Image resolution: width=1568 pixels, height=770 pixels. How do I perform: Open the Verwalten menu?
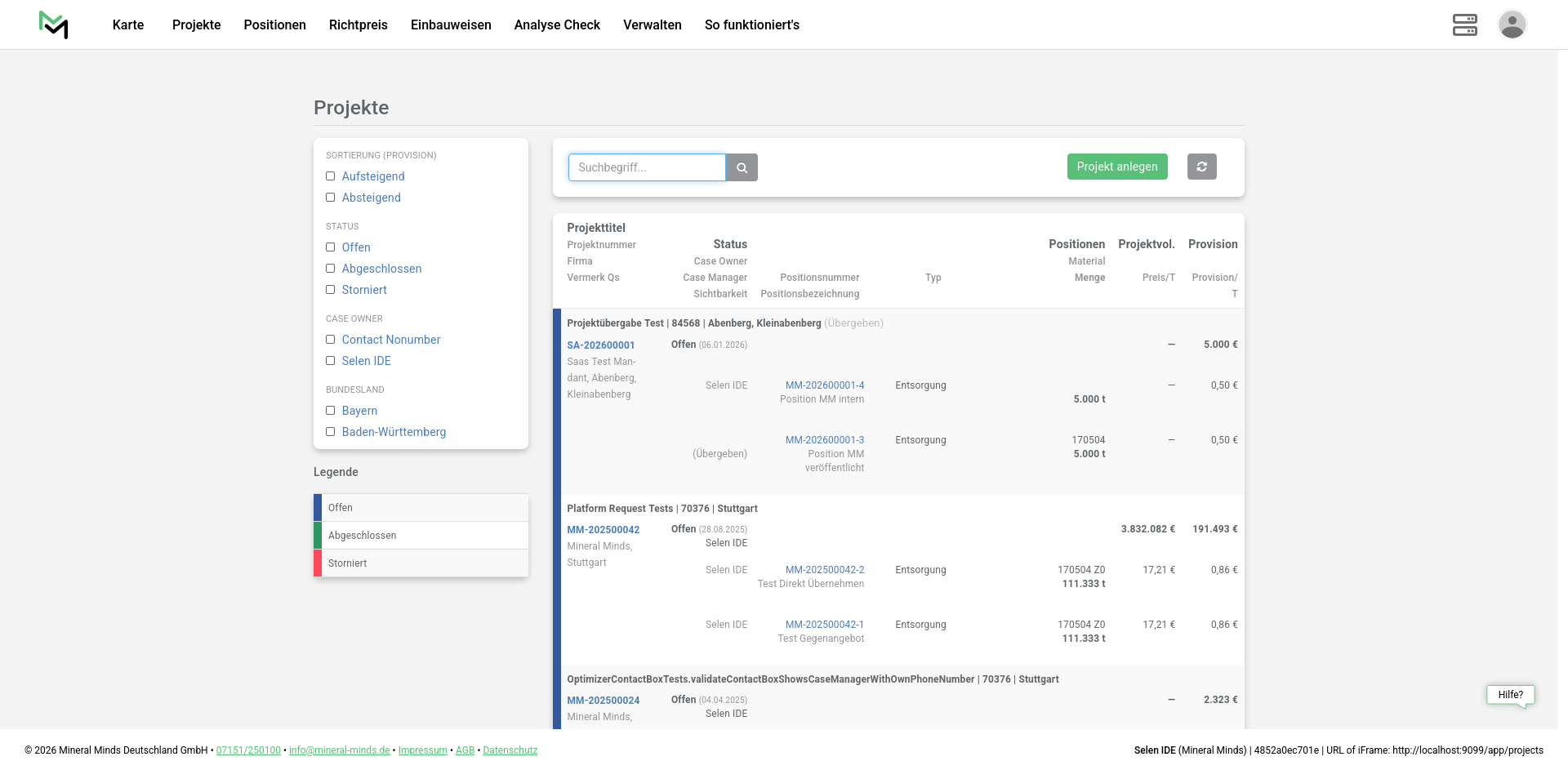[652, 24]
